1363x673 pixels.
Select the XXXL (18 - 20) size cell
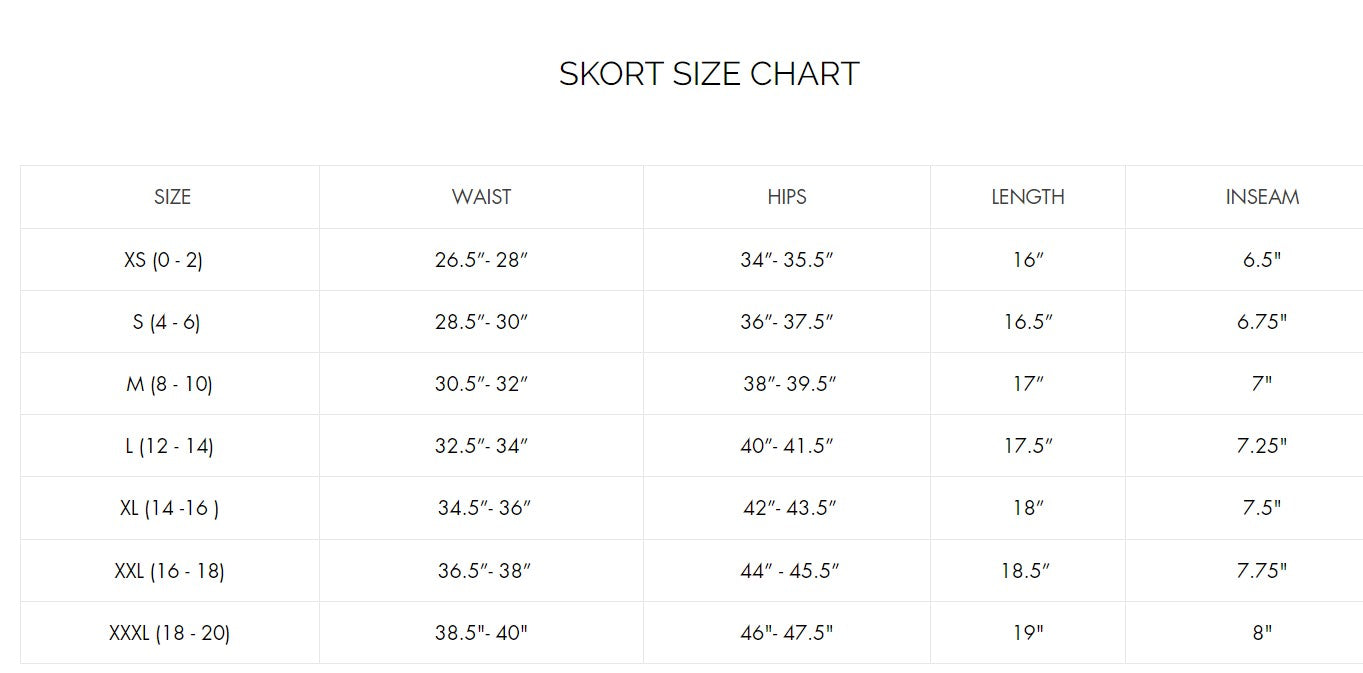pos(169,633)
